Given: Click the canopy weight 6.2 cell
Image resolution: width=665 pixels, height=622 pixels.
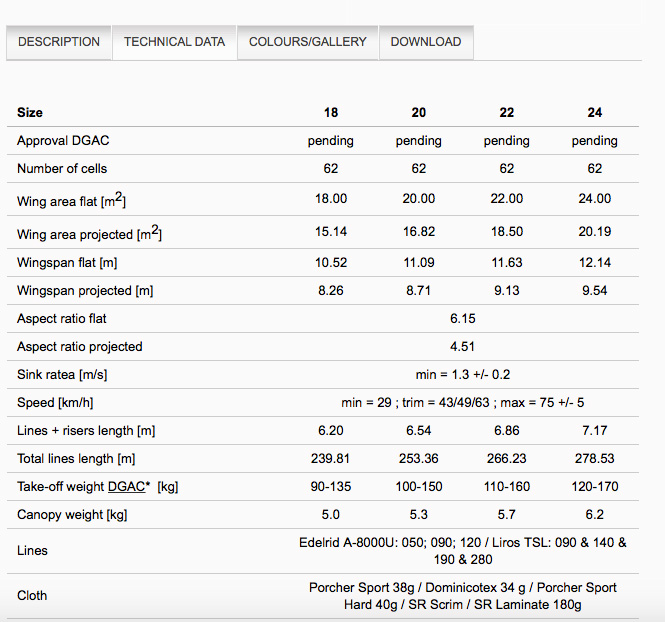Looking at the screenshot, I should (x=595, y=514).
